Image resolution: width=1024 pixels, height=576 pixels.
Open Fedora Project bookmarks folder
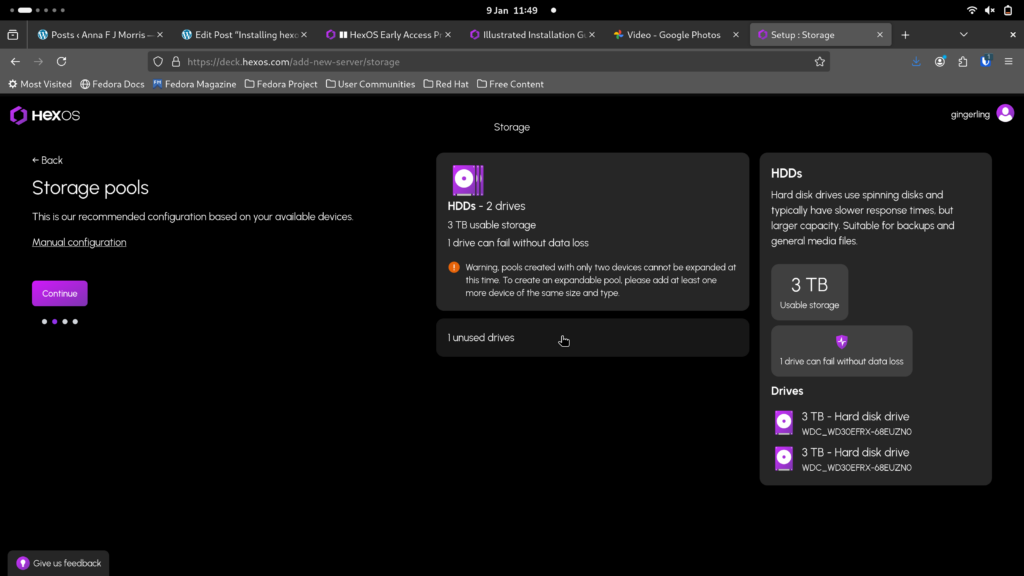(281, 84)
